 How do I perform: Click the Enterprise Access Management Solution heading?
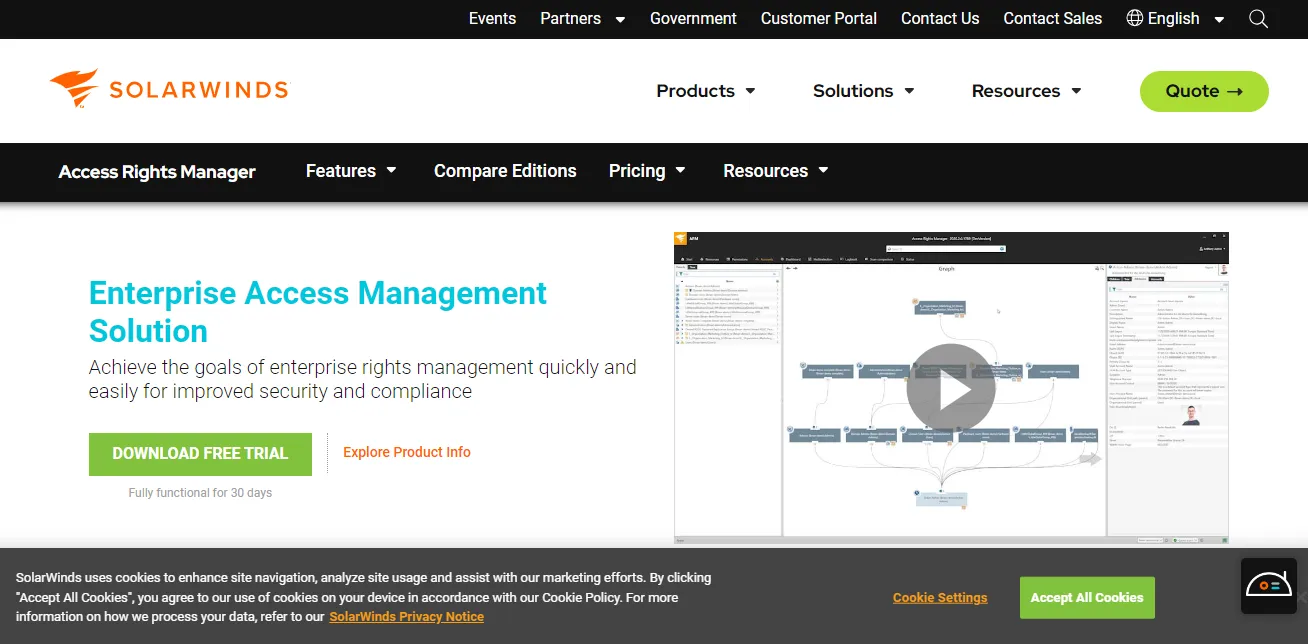click(318, 312)
